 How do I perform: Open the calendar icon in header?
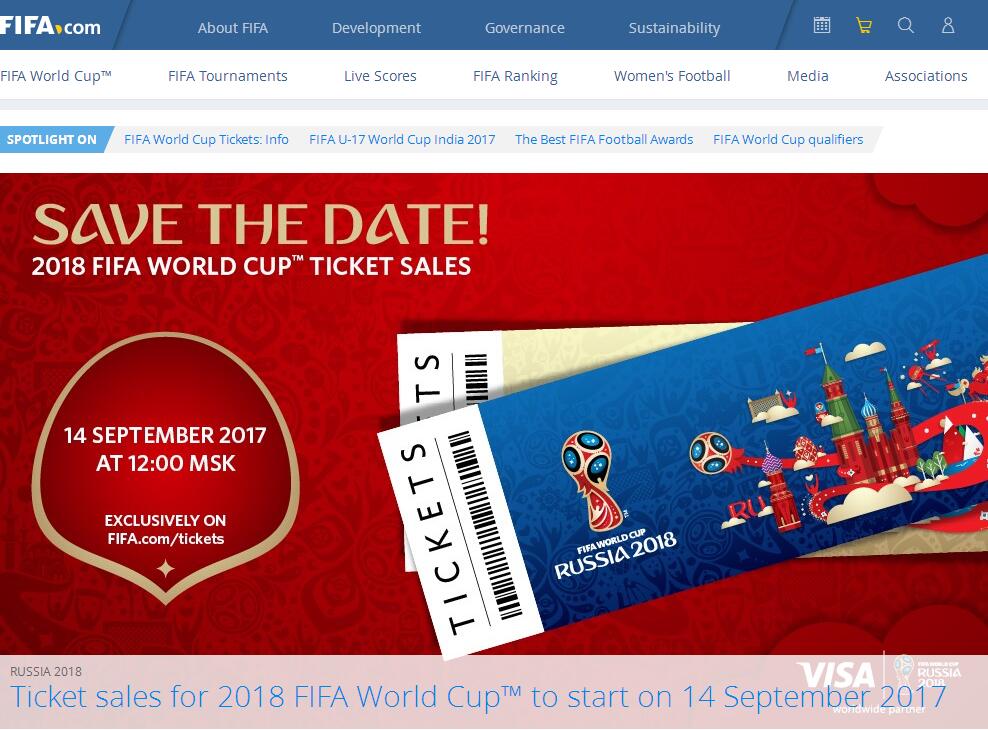tap(822, 25)
